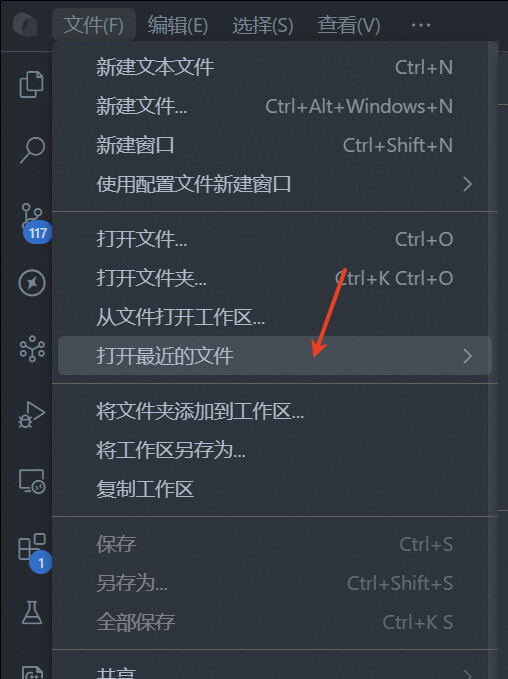Image resolution: width=508 pixels, height=679 pixels.
Task: Open the 选择(S) menu
Action: point(262,25)
